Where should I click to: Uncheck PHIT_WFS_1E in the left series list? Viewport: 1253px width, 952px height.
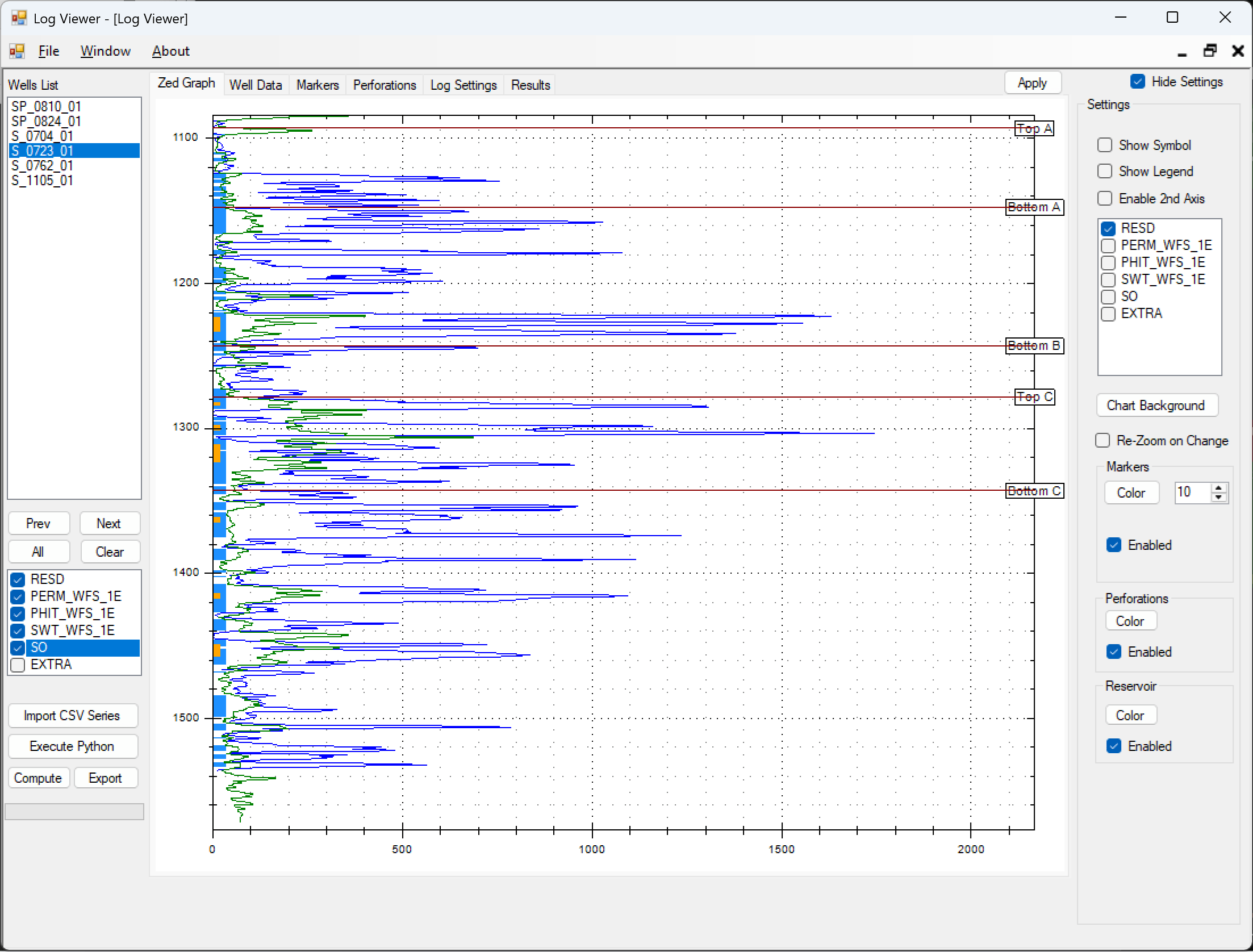click(x=18, y=613)
